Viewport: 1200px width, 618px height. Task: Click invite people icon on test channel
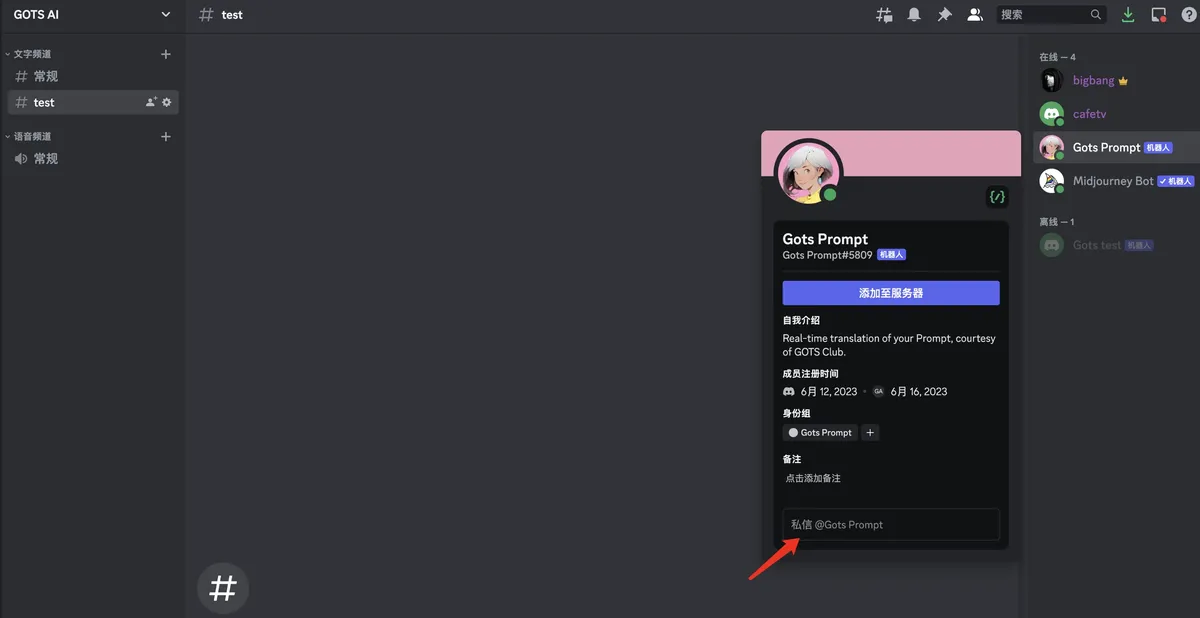coord(151,102)
